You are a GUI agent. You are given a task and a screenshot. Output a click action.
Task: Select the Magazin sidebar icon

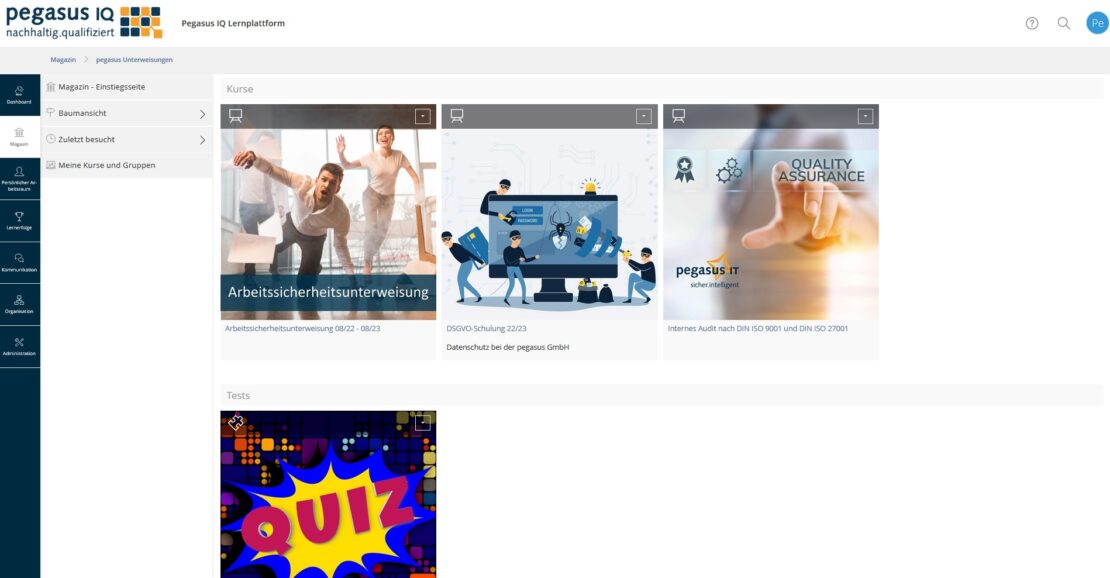click(20, 137)
